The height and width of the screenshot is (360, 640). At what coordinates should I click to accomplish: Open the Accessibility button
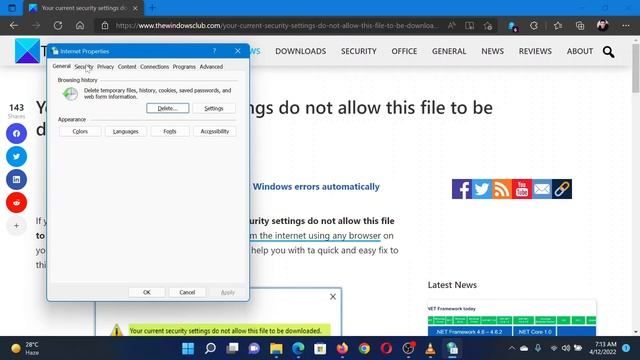[215, 131]
